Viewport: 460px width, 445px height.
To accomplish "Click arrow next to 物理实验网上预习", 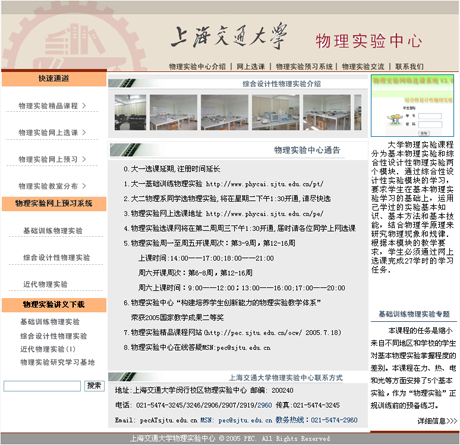I will pyautogui.click(x=84, y=159).
